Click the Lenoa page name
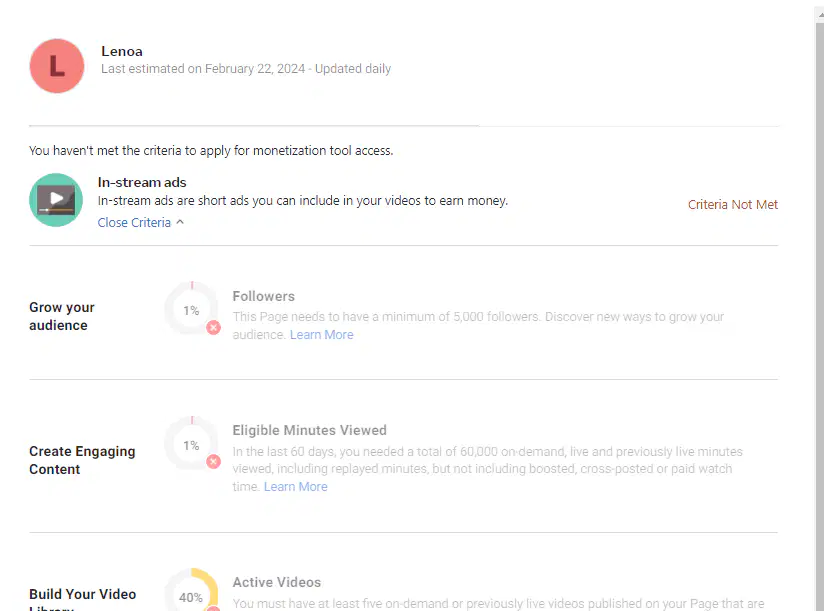This screenshot has width=824, height=611. pyautogui.click(x=122, y=51)
